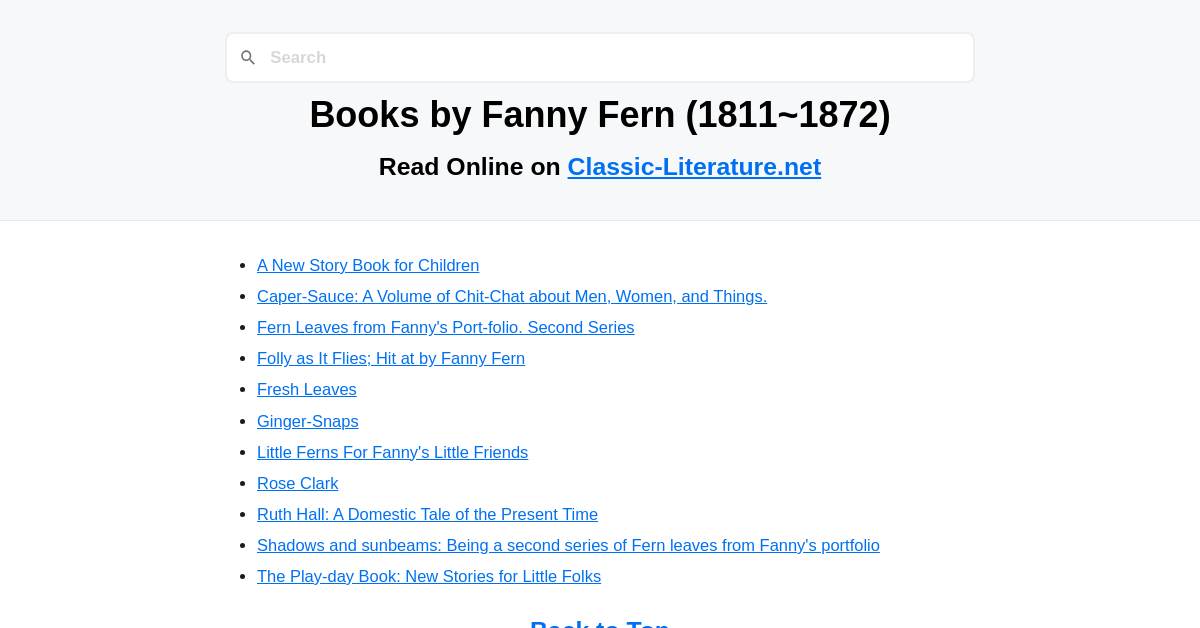Click the search magnifier icon
This screenshot has width=1200, height=628.
pos(248,57)
